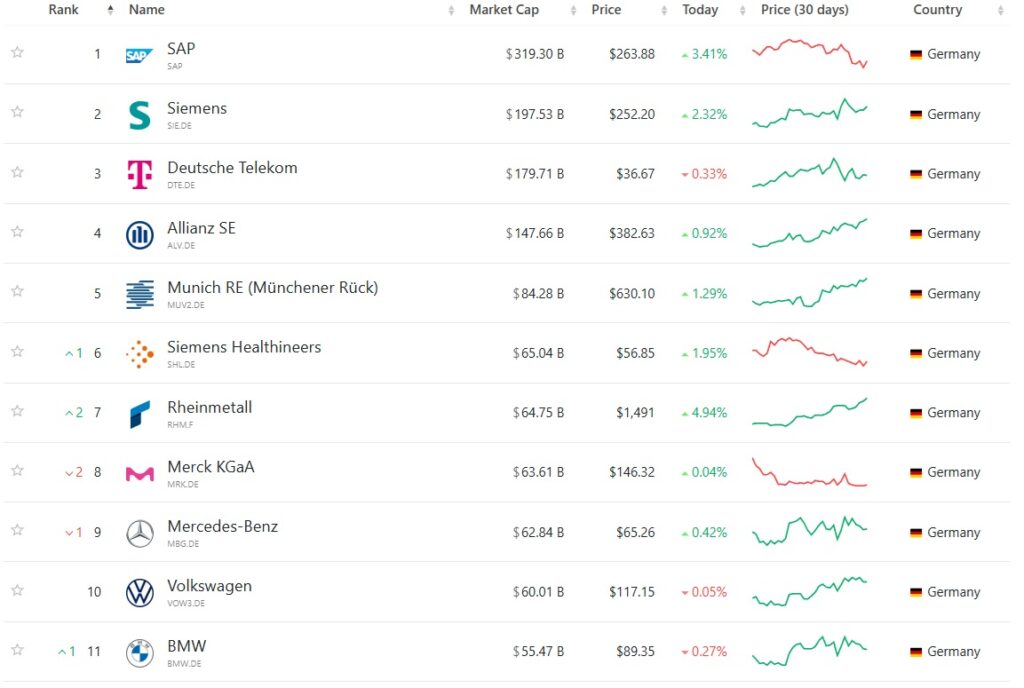Open the Allianz SE company page
1024x688 pixels.
click(x=201, y=228)
